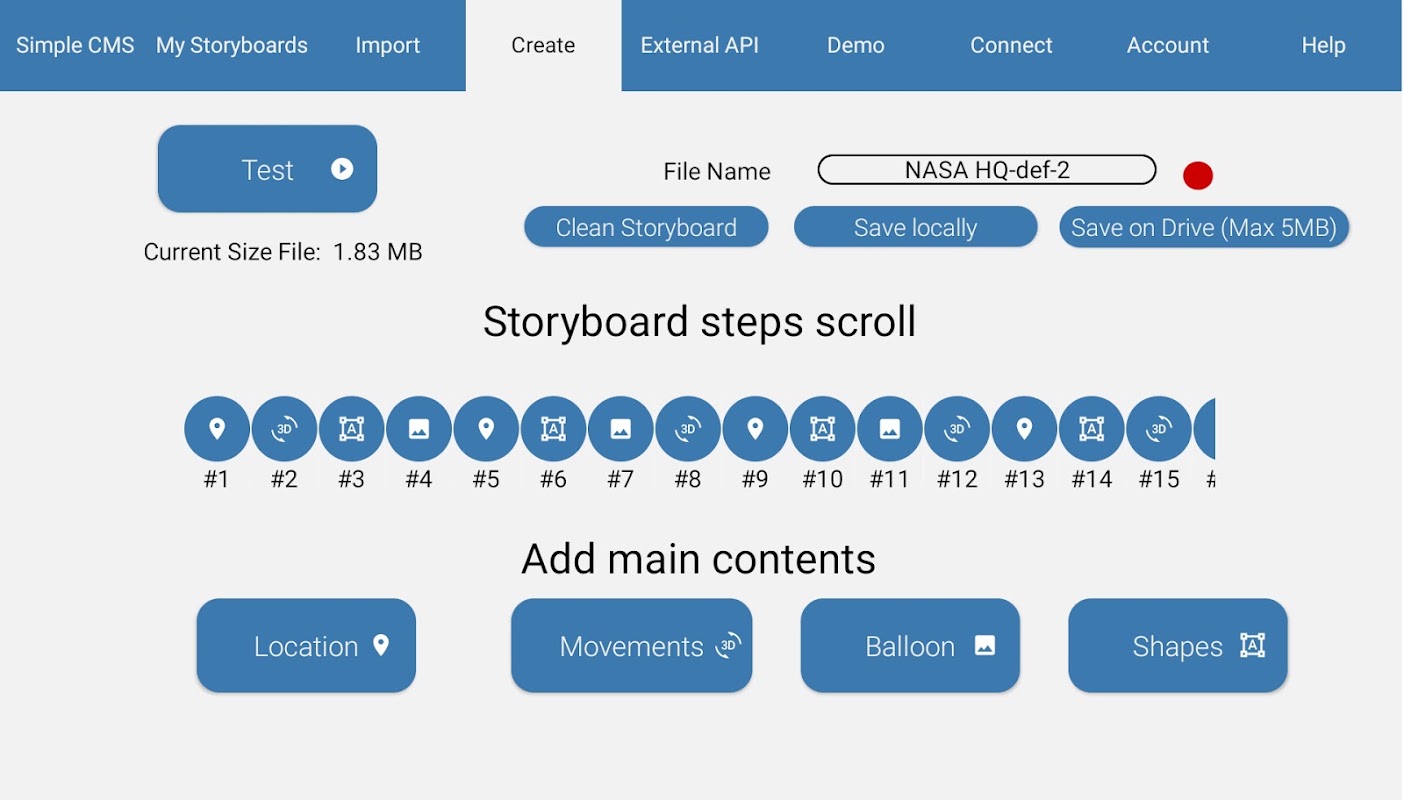This screenshot has height=800, width=1404.
Task: Select step #10 shapes icon
Action: (822, 429)
